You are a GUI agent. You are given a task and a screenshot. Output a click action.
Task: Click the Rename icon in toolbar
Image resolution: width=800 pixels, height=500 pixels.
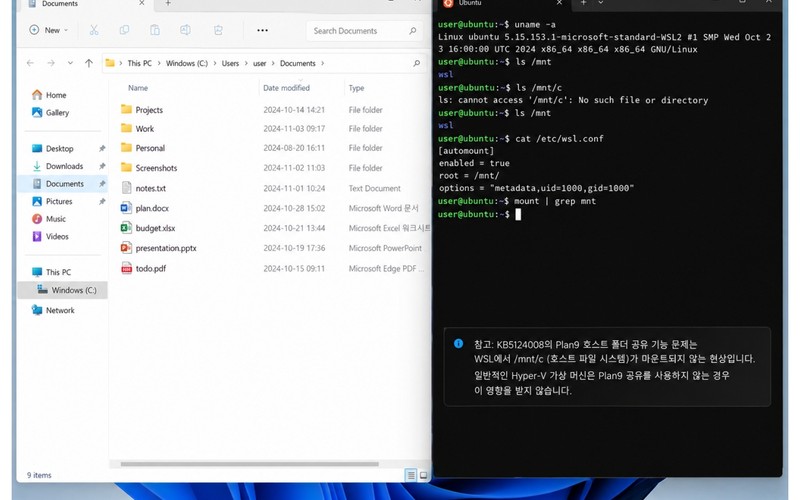[185, 31]
